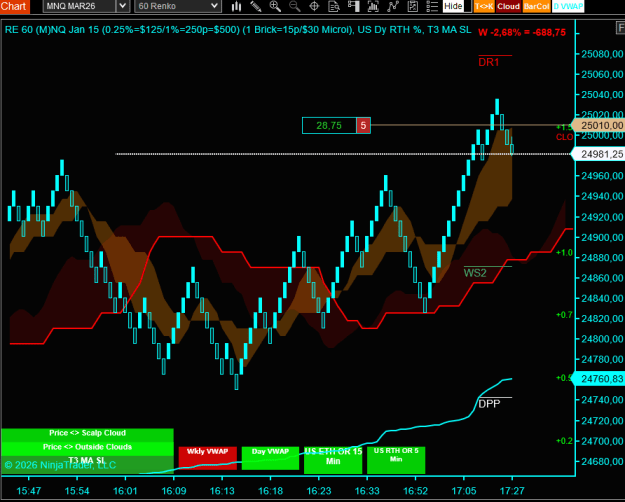Open the 60 Renko interval dropdown
The image size is (625, 502).
[x=178, y=6]
